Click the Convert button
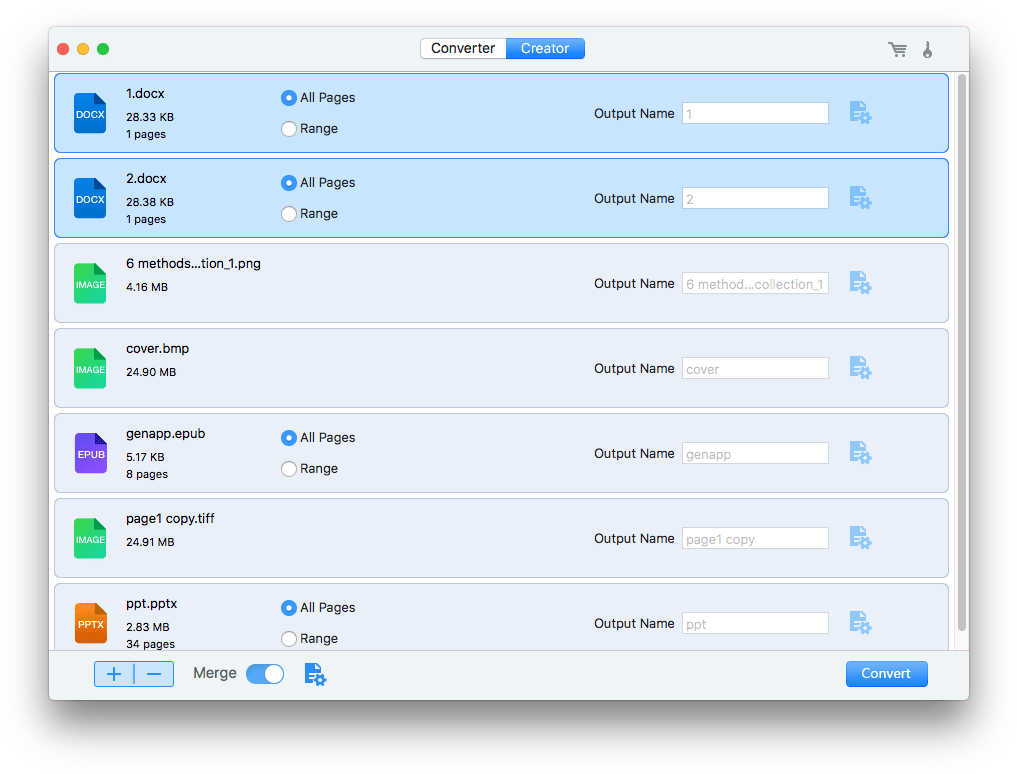Viewport: 1017px width, 774px height. click(886, 674)
